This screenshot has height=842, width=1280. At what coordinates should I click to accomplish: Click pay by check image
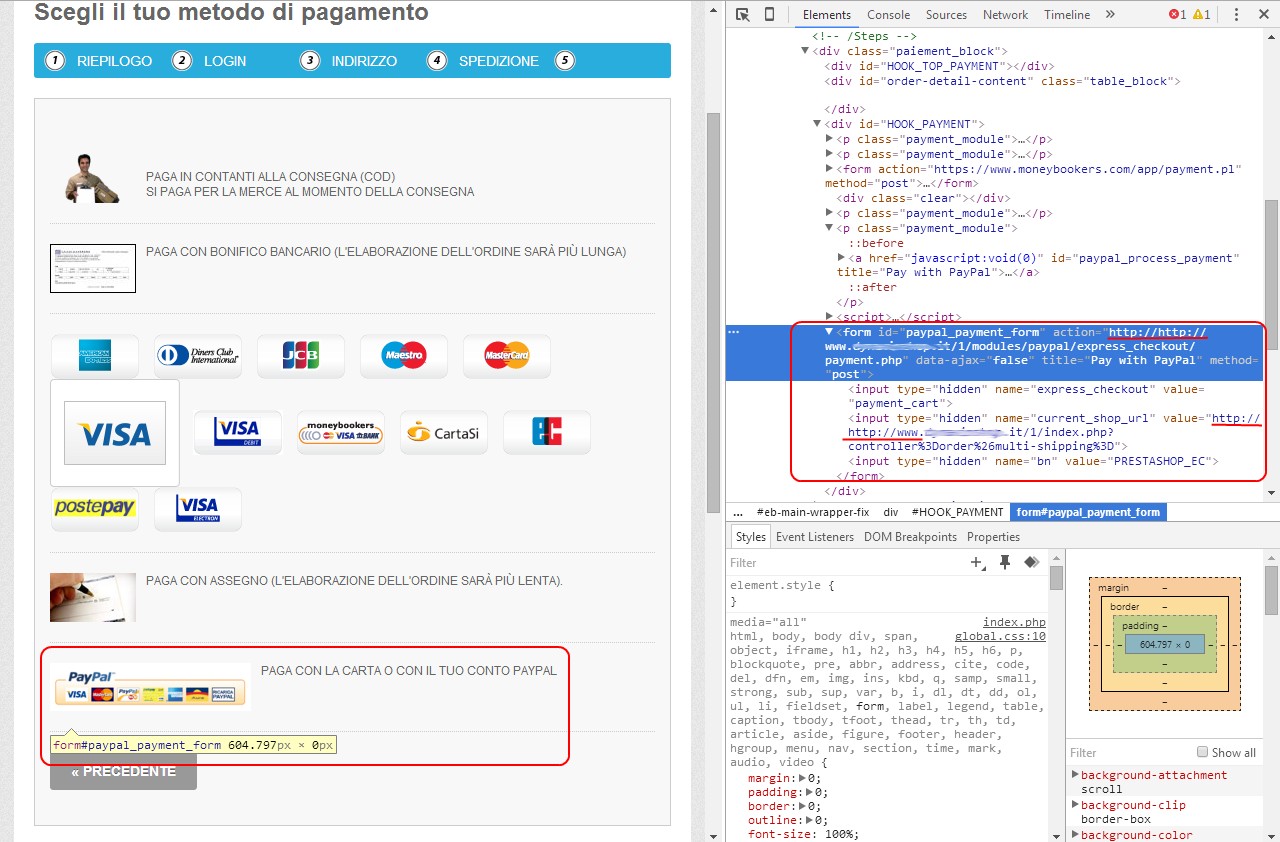point(93,597)
